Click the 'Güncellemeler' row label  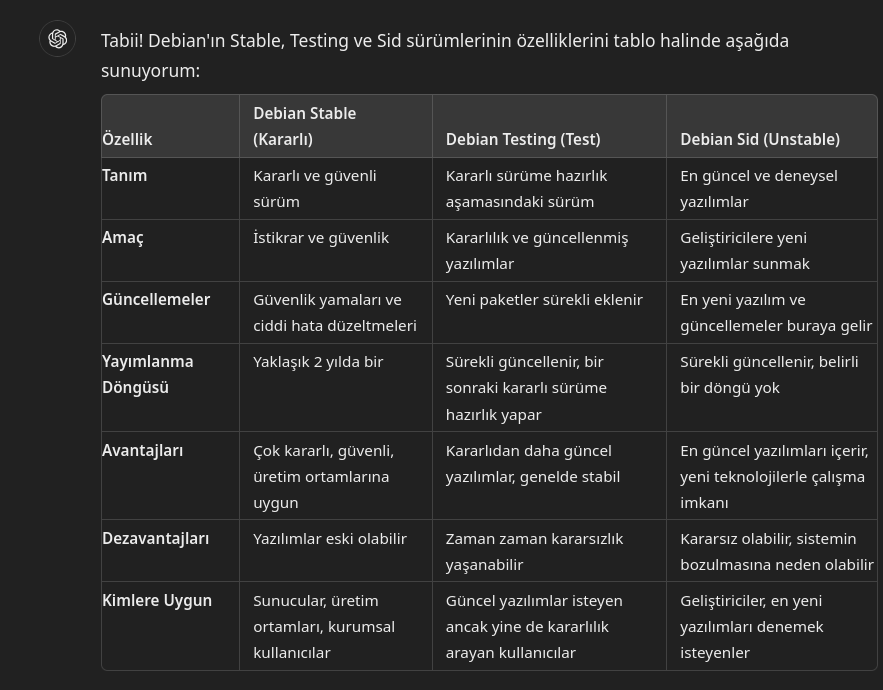156,299
